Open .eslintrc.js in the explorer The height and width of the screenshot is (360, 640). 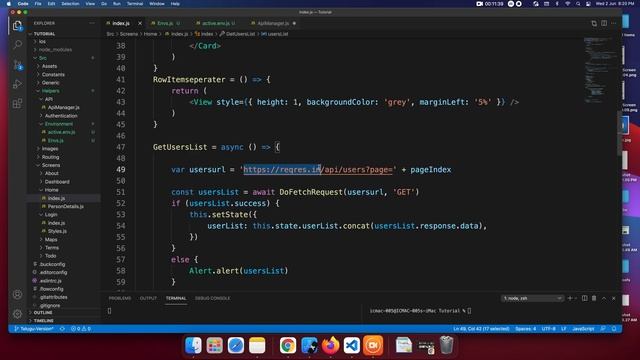[51, 281]
